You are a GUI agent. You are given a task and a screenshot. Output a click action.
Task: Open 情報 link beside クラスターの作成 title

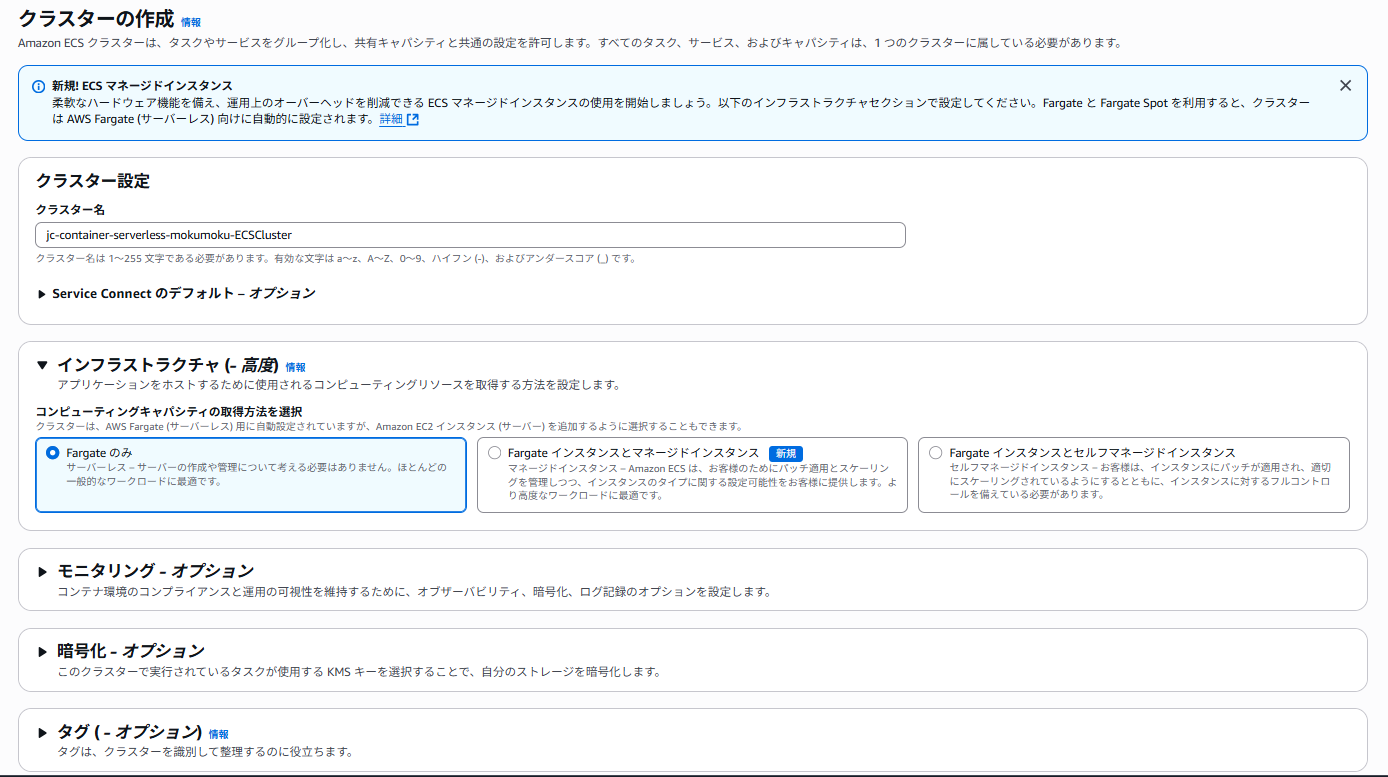(x=191, y=21)
